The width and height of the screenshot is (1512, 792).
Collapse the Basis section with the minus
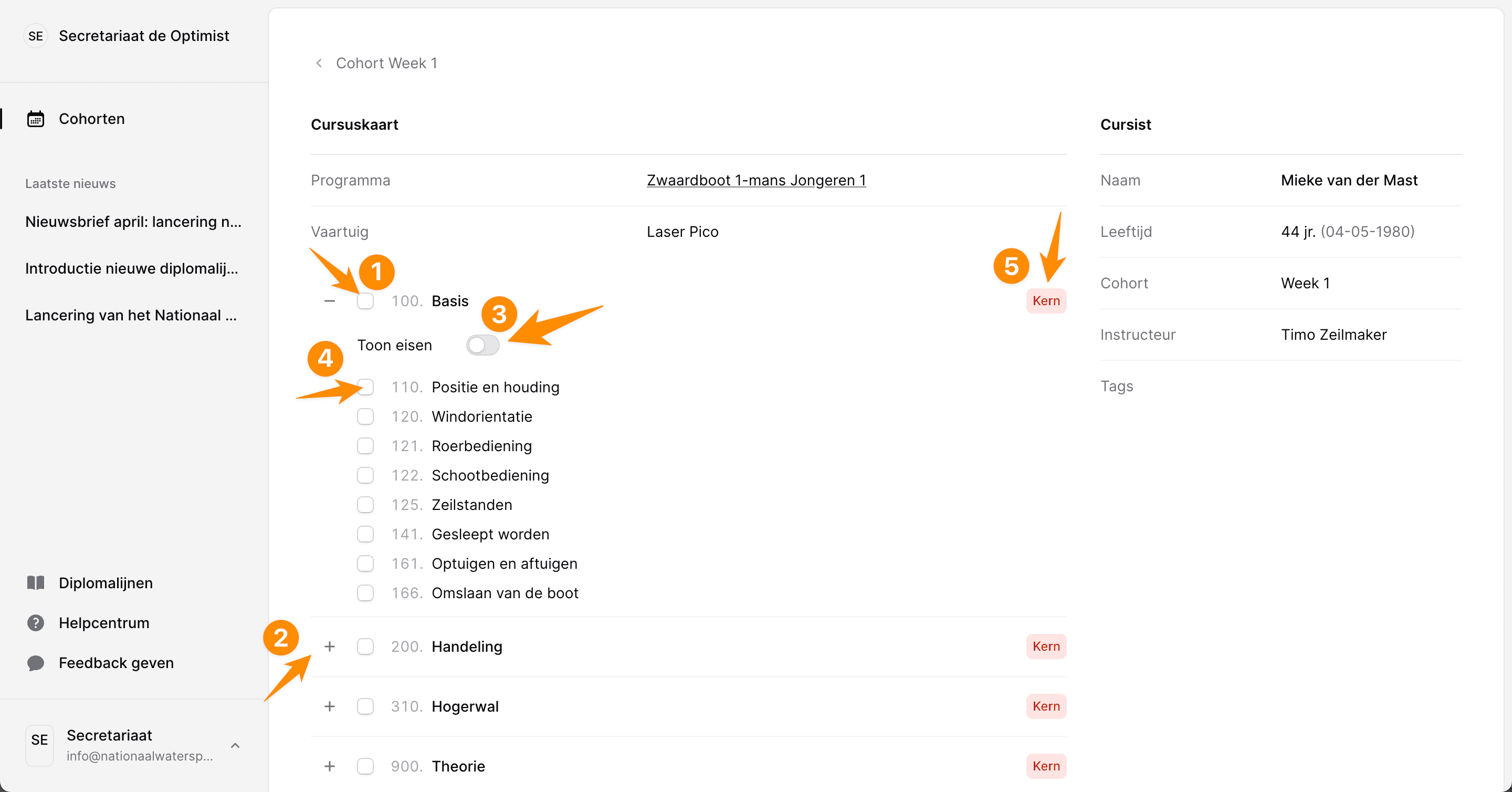pyautogui.click(x=330, y=300)
